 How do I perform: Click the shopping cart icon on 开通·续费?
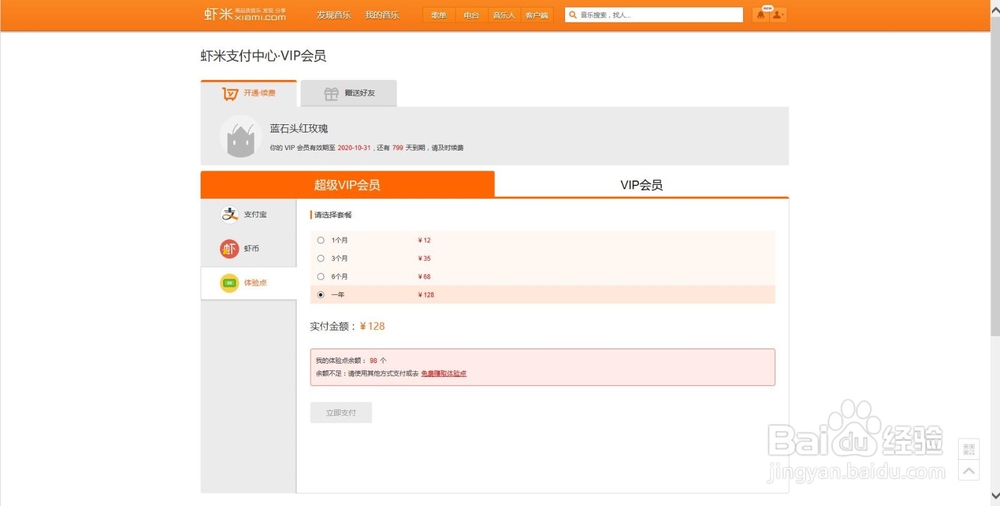tap(230, 94)
